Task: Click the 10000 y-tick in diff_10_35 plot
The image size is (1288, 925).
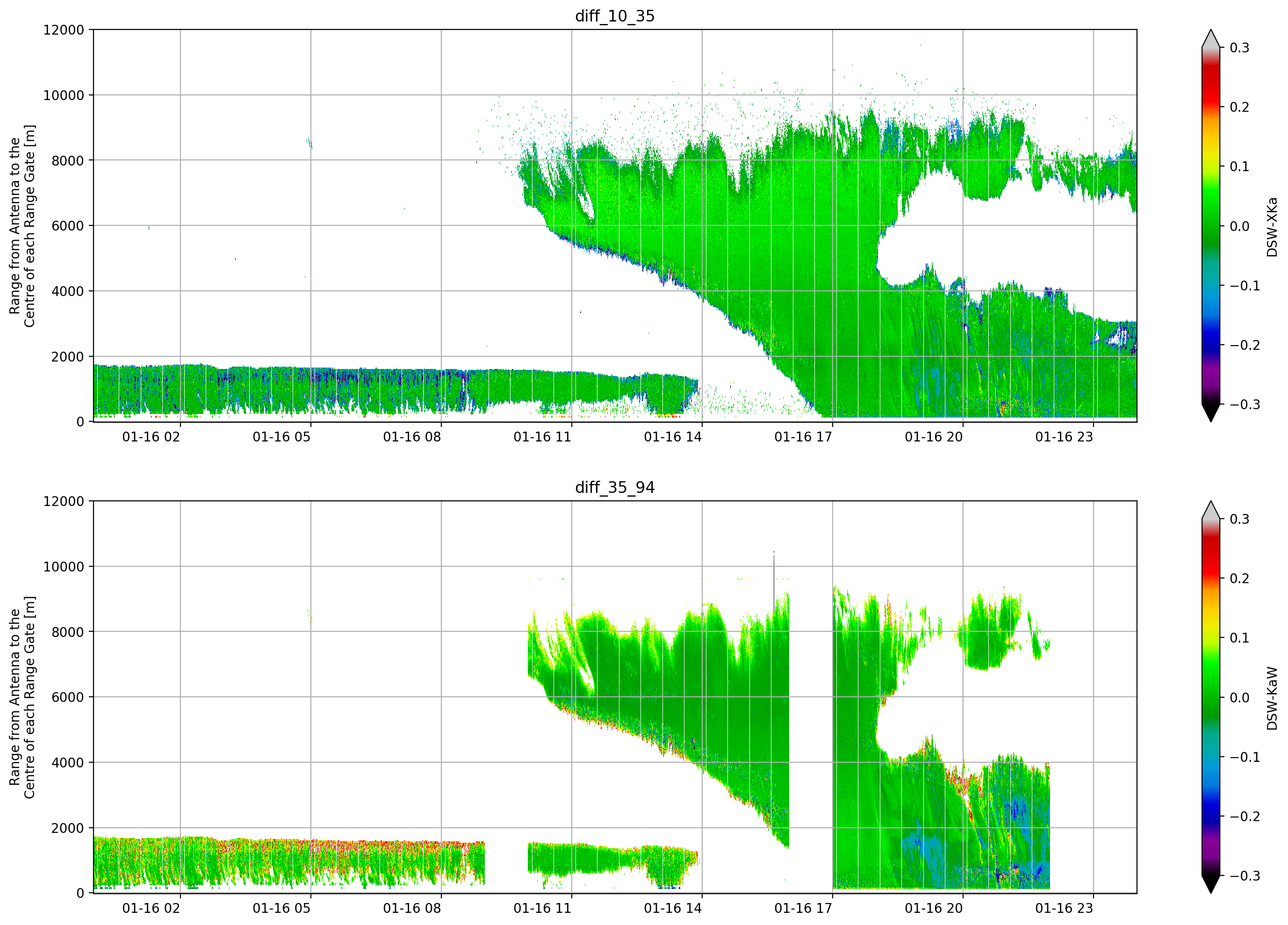Action: click(64, 95)
